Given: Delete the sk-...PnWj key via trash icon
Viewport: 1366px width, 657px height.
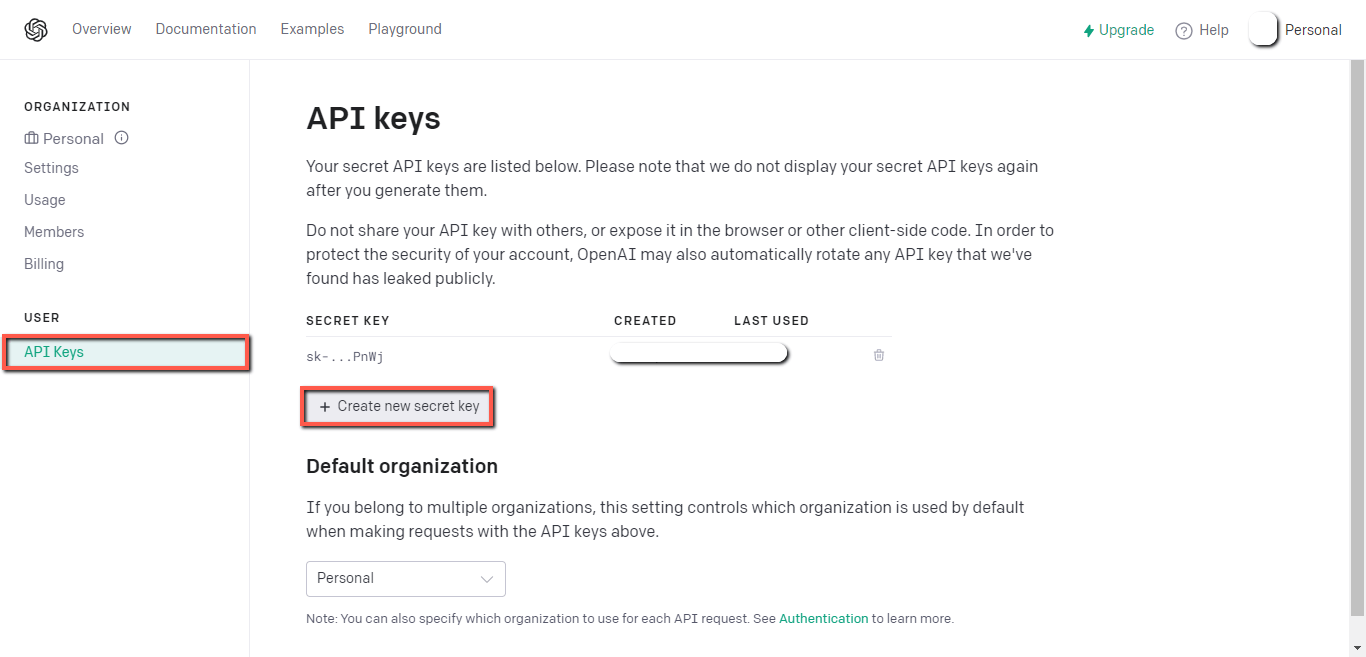Looking at the screenshot, I should pyautogui.click(x=879, y=355).
